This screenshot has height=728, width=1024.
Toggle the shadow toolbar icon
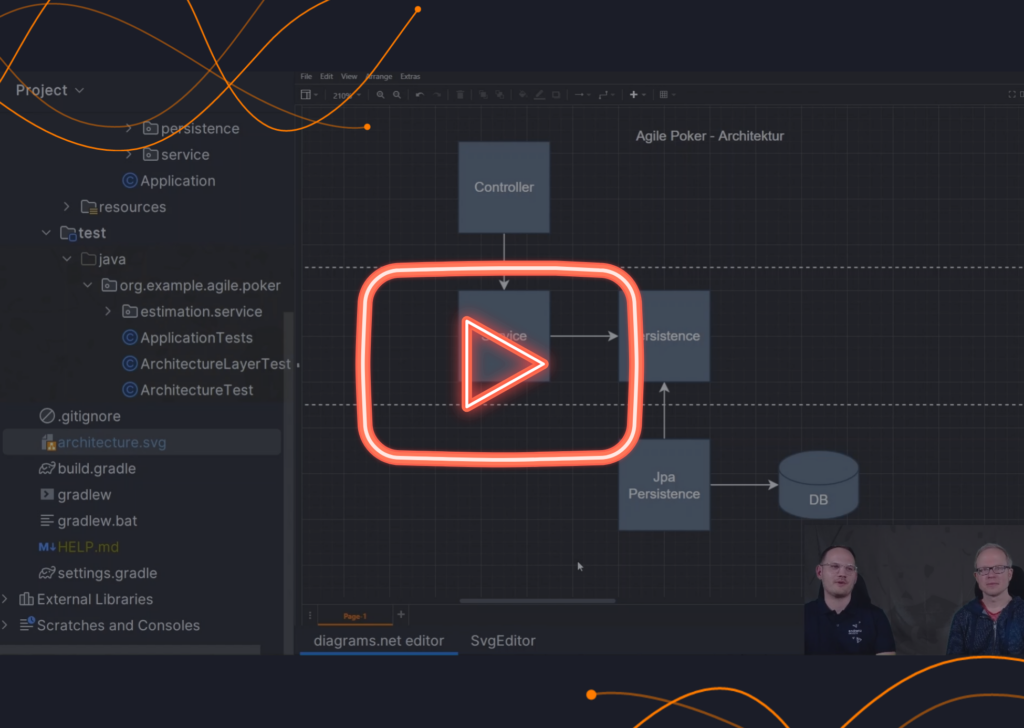556,95
